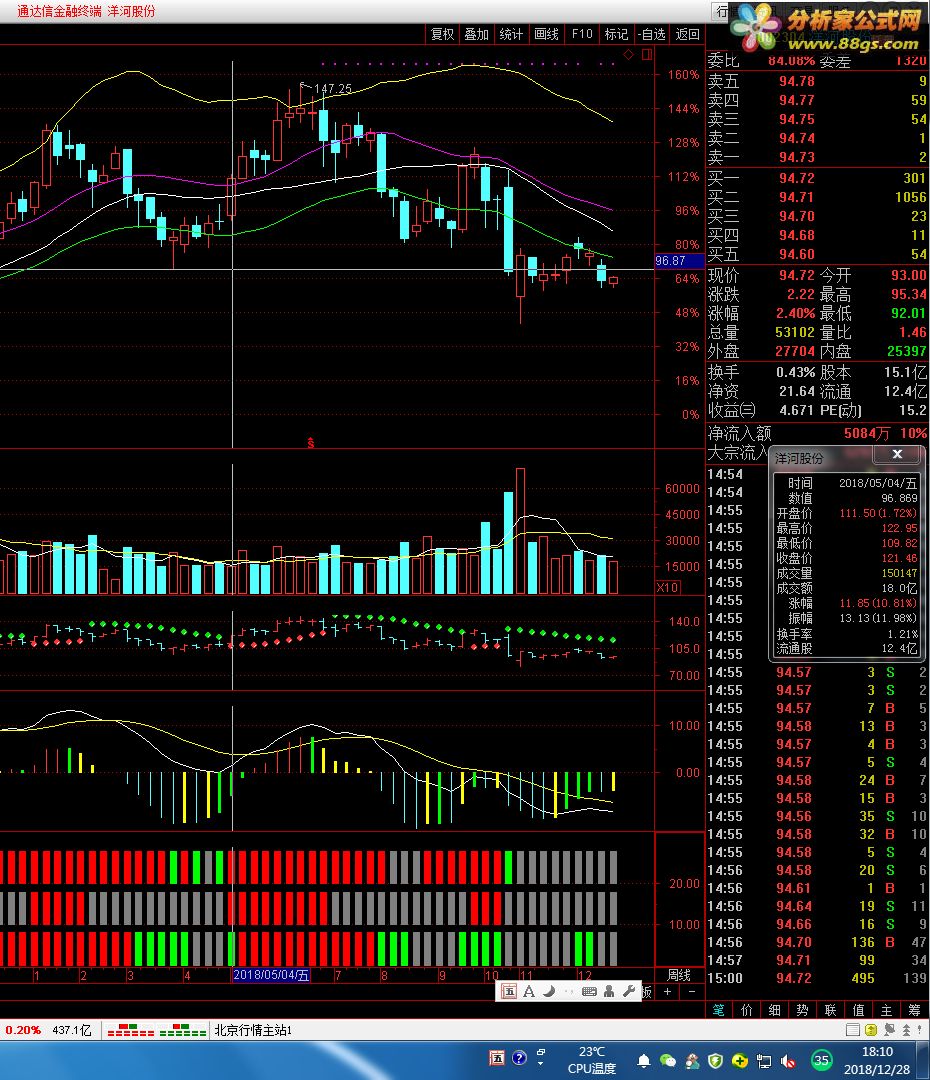Click the 复权 toolbar button
The height and width of the screenshot is (1080, 930).
pyautogui.click(x=442, y=34)
